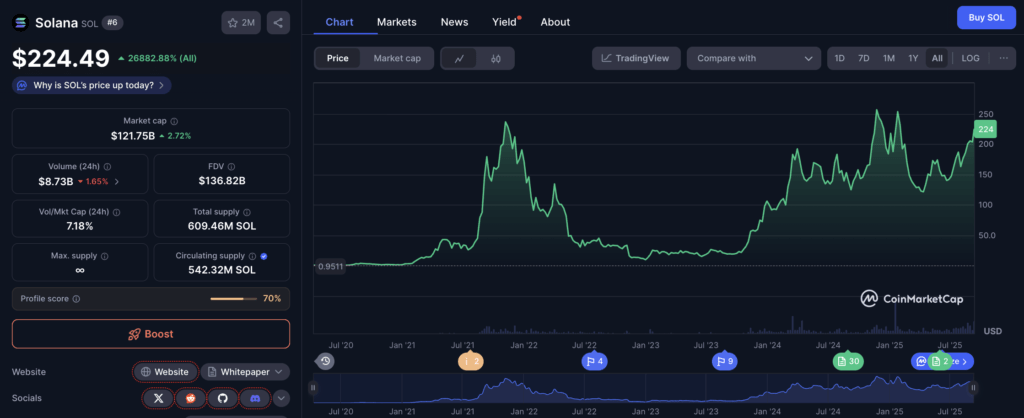1024x418 pixels.
Task: Click the Profile score progress bar
Action: tap(233, 298)
